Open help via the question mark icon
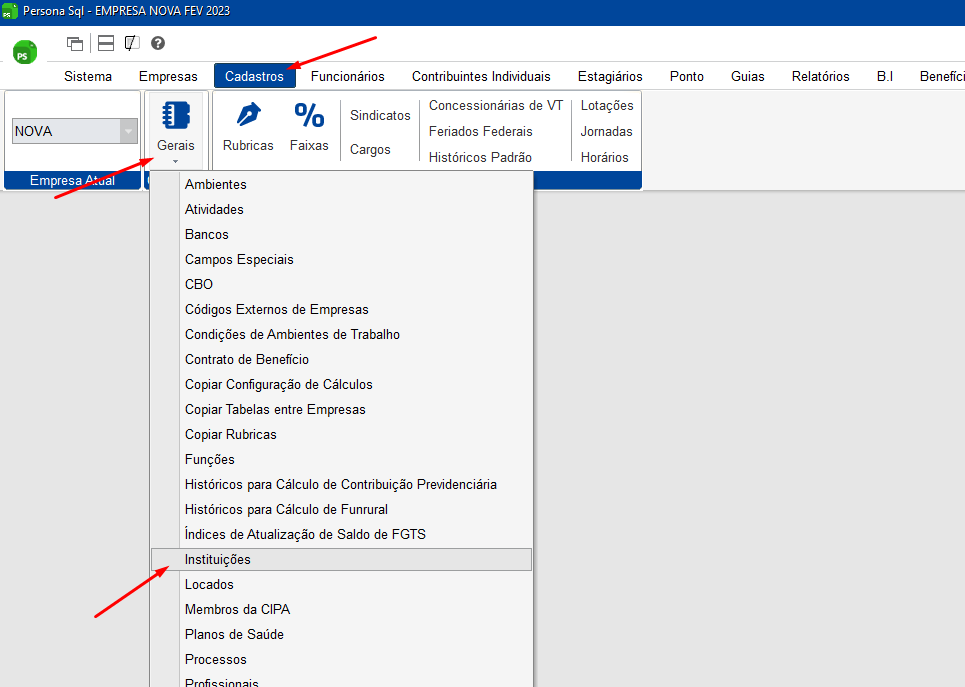This screenshot has width=965, height=687. point(158,43)
